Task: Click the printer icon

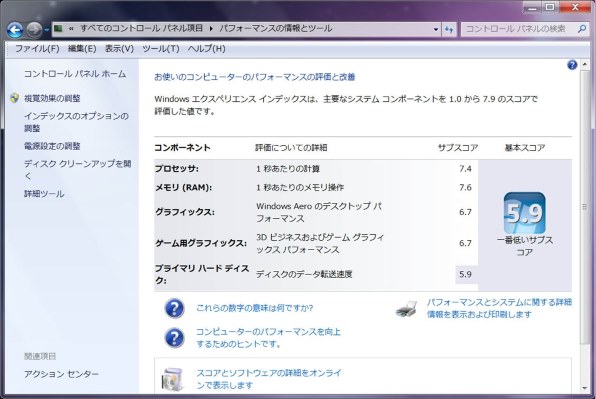Action: click(x=406, y=309)
